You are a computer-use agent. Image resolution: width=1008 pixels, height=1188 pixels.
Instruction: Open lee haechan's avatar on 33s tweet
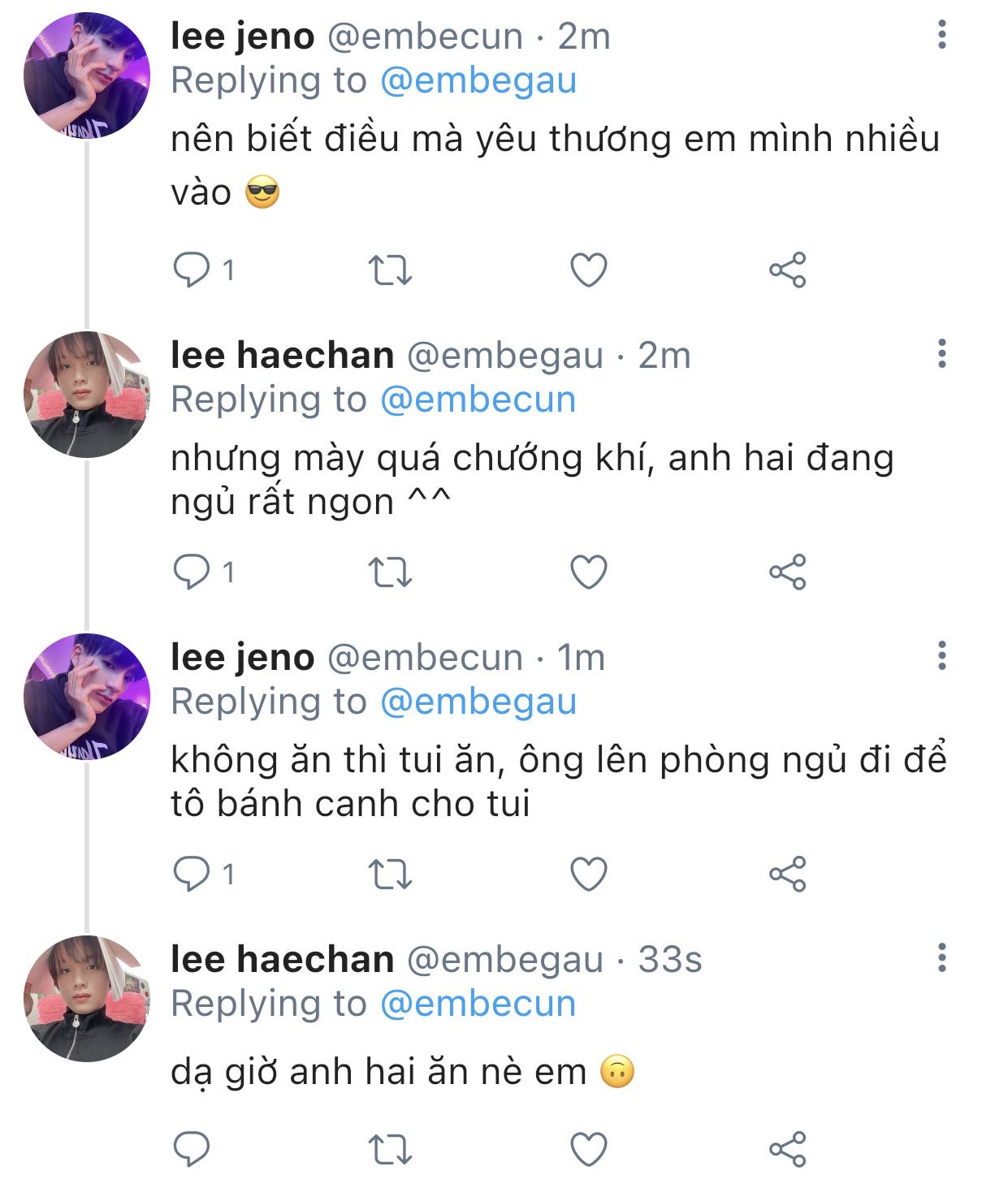87,999
